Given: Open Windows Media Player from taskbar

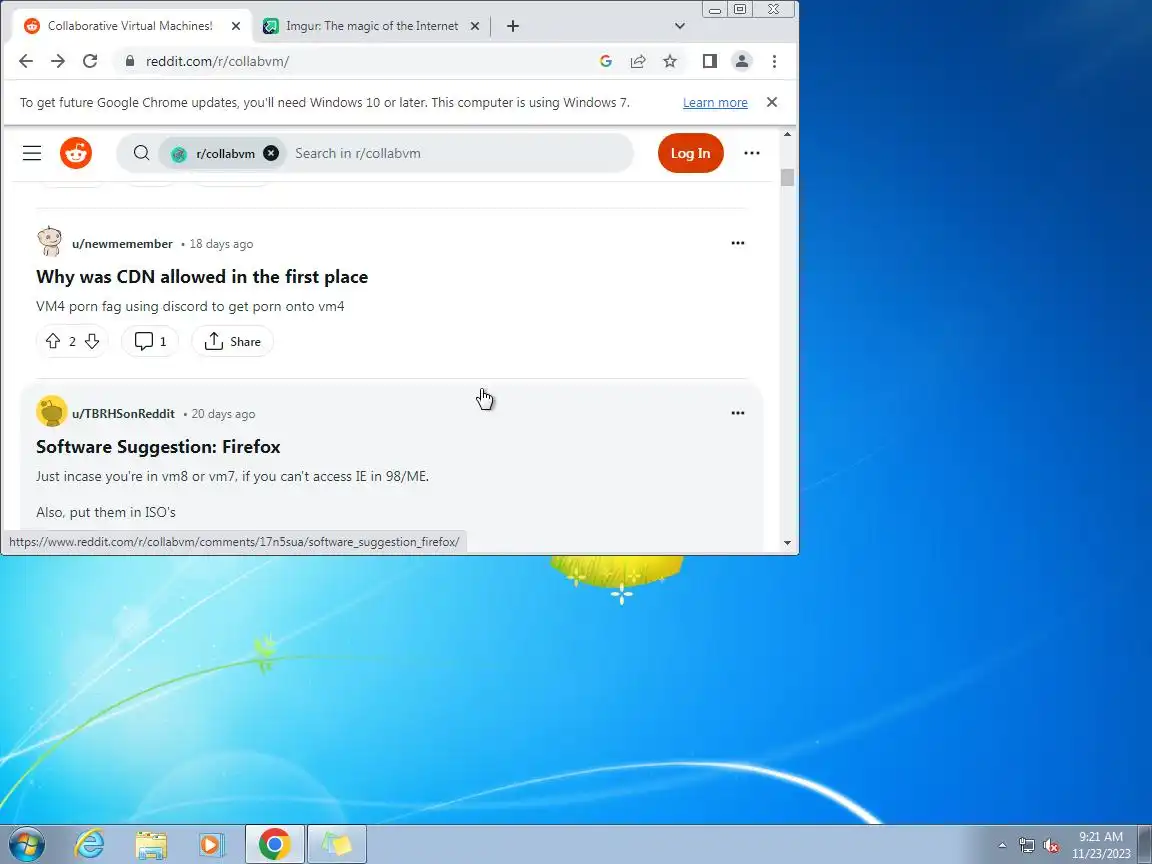Looking at the screenshot, I should tap(211, 844).
